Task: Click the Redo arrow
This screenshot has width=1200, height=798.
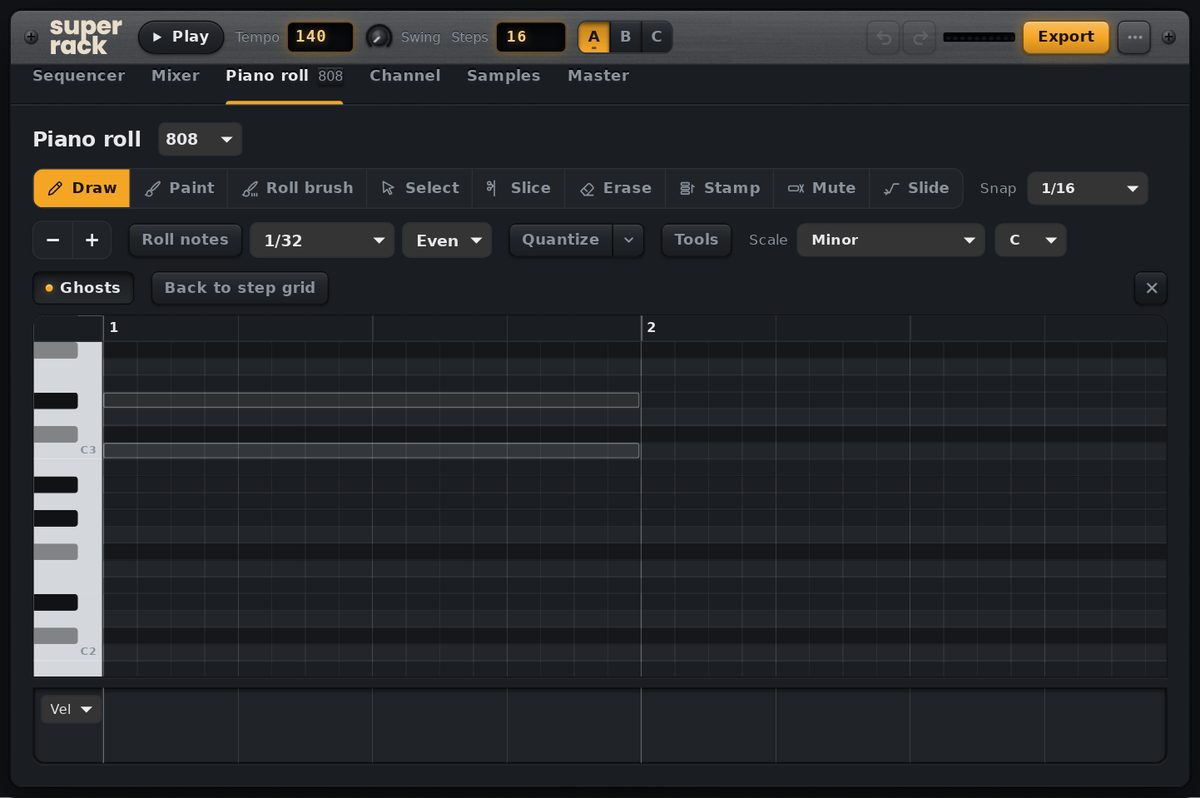Action: (919, 37)
